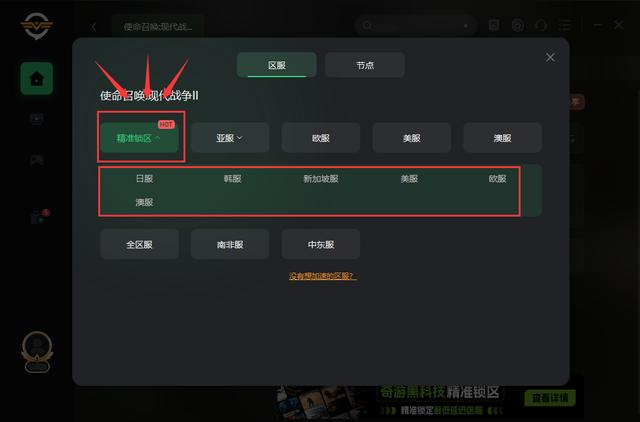Image resolution: width=640 pixels, height=422 pixels.
Task: Collapse the 精准锁区 dropdown
Action: point(139,138)
